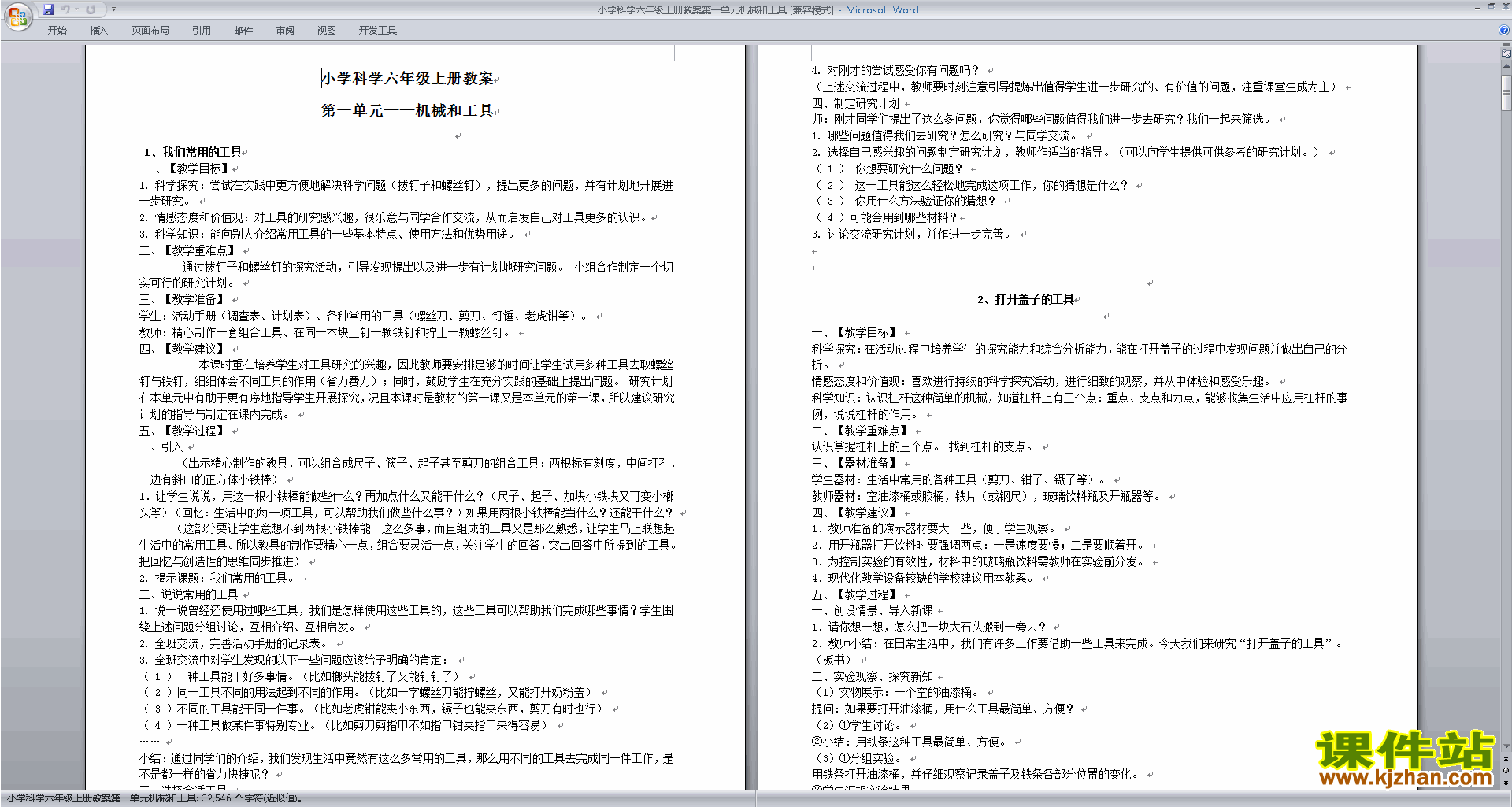Viewport: 1512px width, 807px height.
Task: Open the 审阅 ribbon tab
Action: pos(285,31)
